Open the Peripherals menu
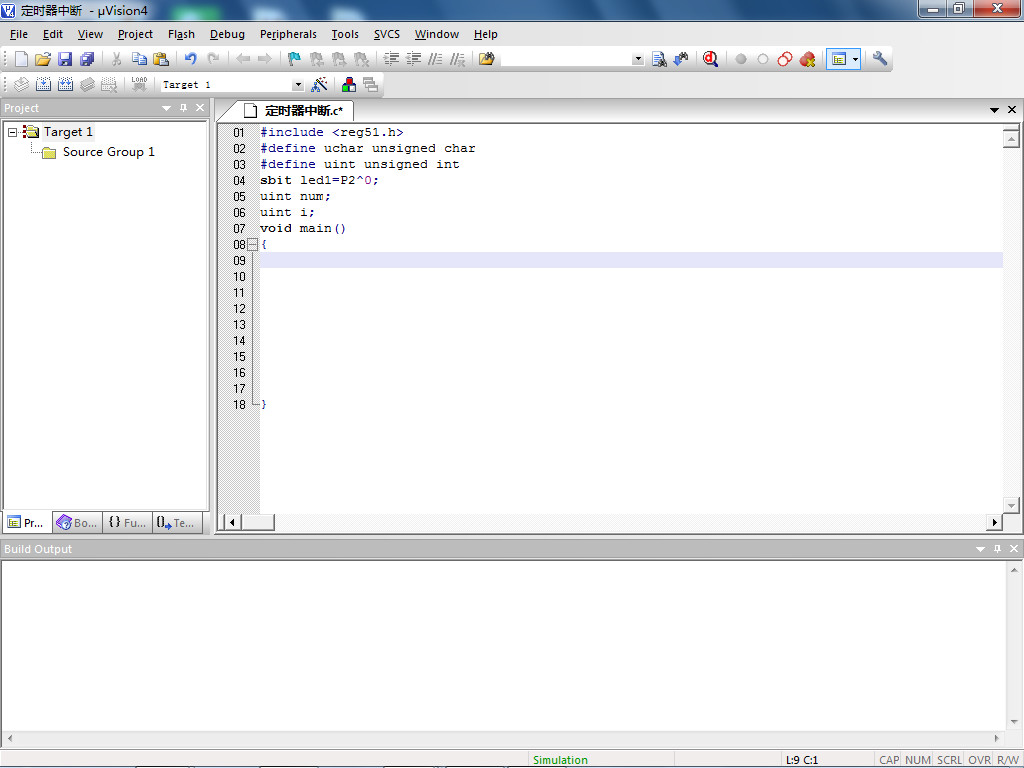Image resolution: width=1024 pixels, height=768 pixels. tap(288, 35)
